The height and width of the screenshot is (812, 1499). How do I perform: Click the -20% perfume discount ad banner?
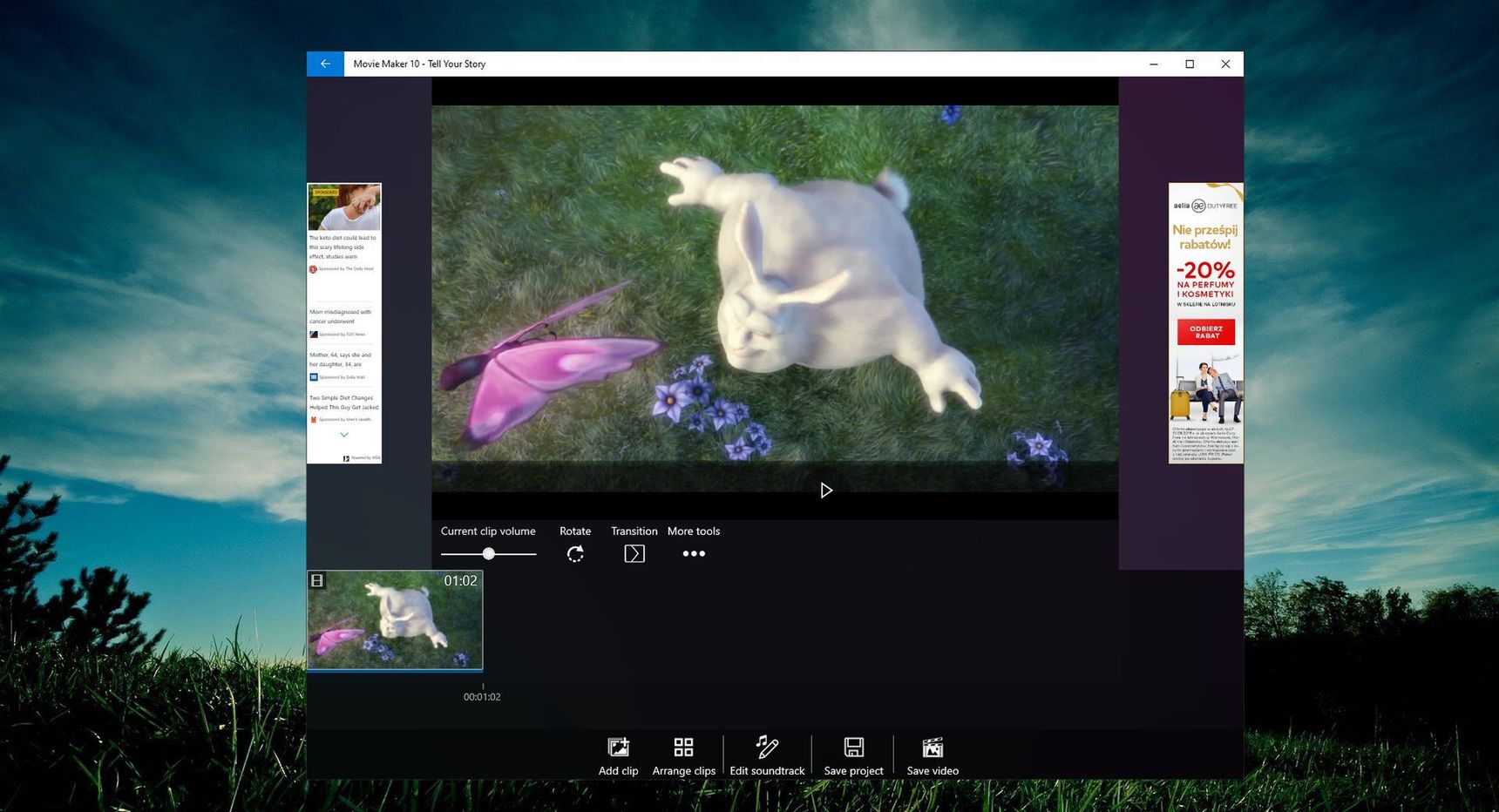tap(1206, 323)
